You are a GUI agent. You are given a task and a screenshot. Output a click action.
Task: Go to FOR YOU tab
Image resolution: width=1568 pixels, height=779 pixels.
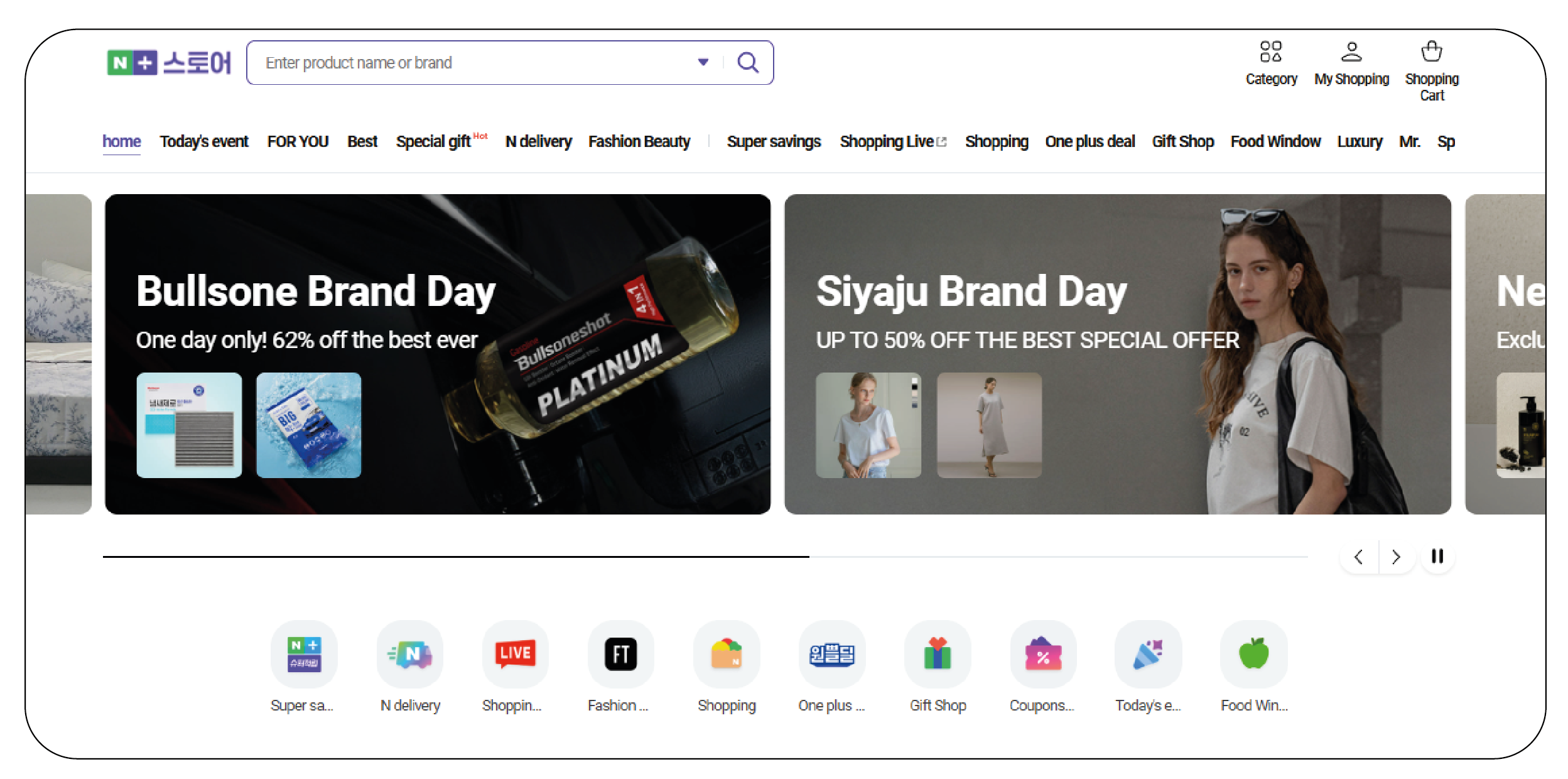(298, 142)
